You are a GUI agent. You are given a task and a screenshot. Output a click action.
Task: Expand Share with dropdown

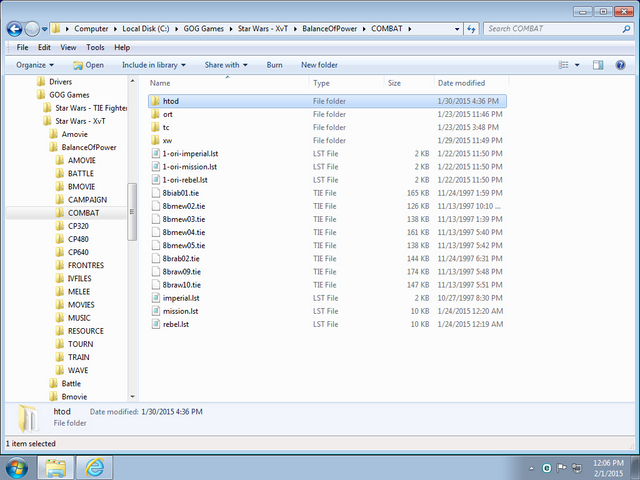pos(226,65)
